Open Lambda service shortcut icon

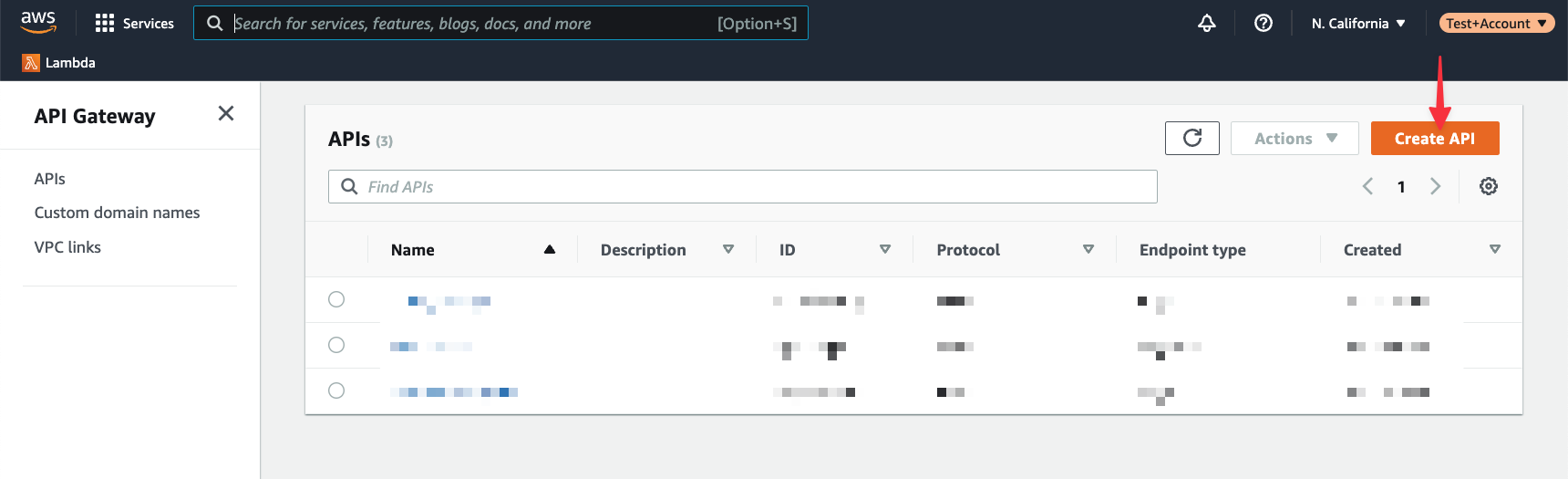[31, 63]
